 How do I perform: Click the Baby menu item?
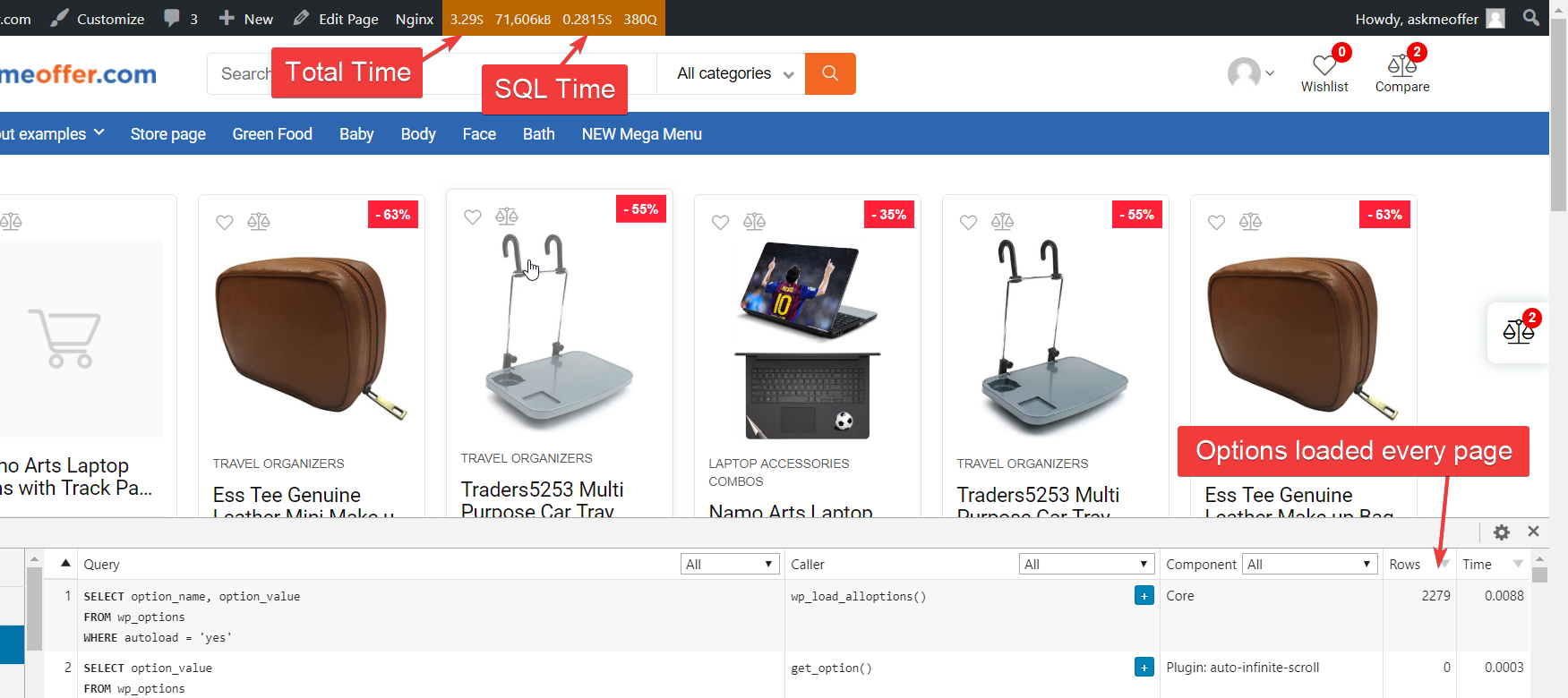tap(356, 134)
